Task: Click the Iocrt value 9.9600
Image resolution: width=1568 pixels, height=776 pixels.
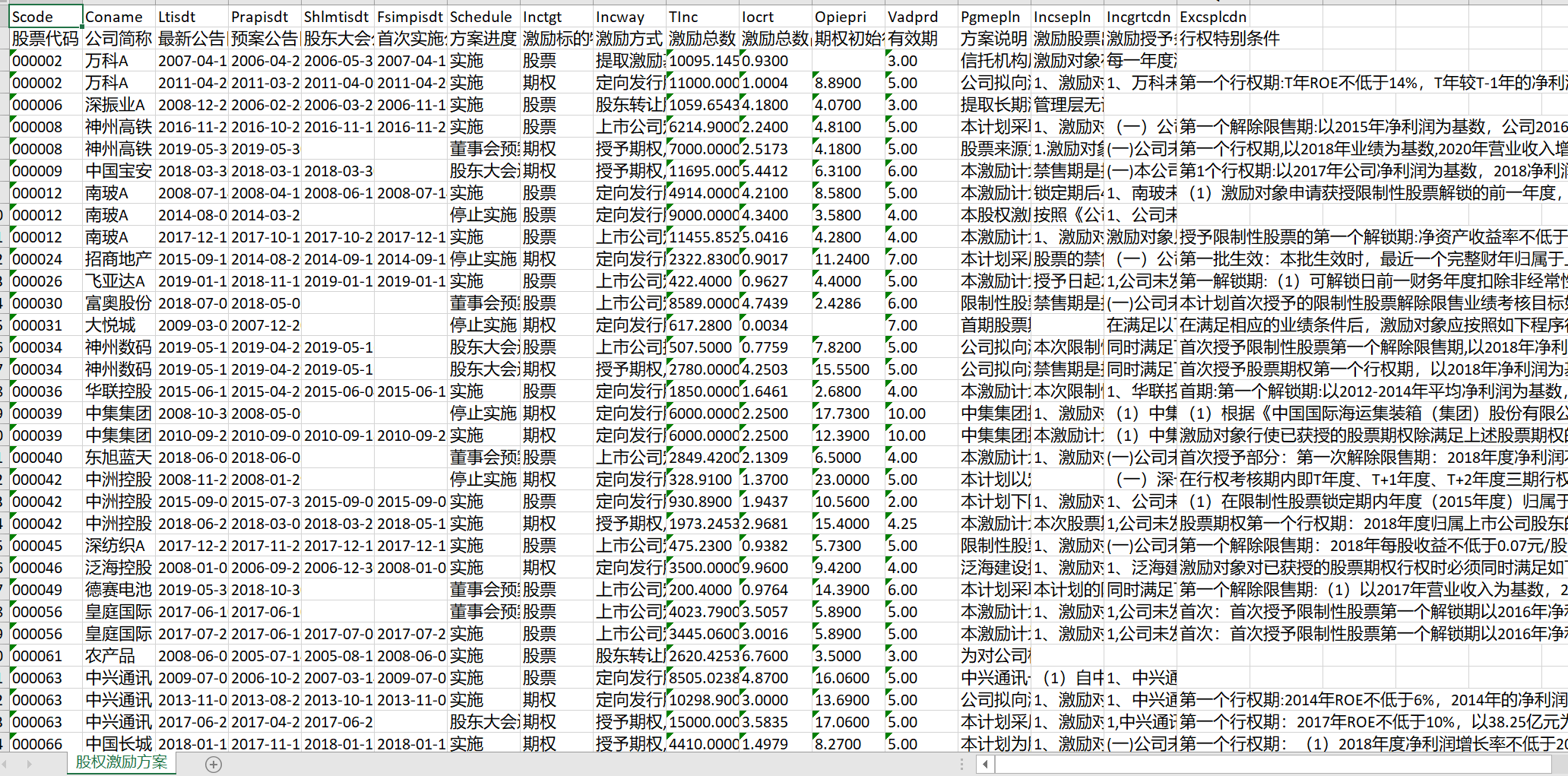Action: (775, 568)
